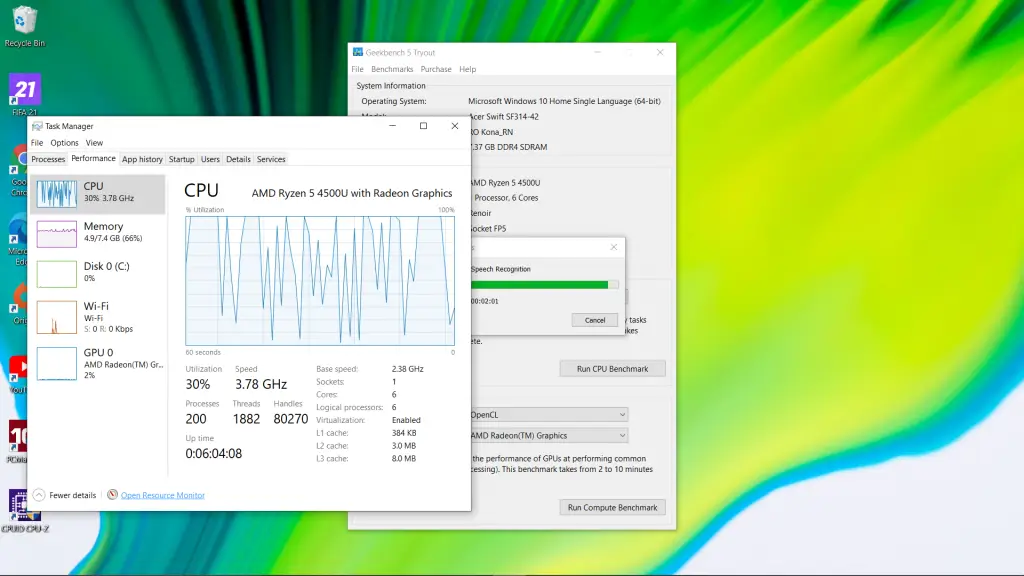Image resolution: width=1024 pixels, height=576 pixels.
Task: Select the Wi-Fi performance entry
Action: pyautogui.click(x=98, y=317)
